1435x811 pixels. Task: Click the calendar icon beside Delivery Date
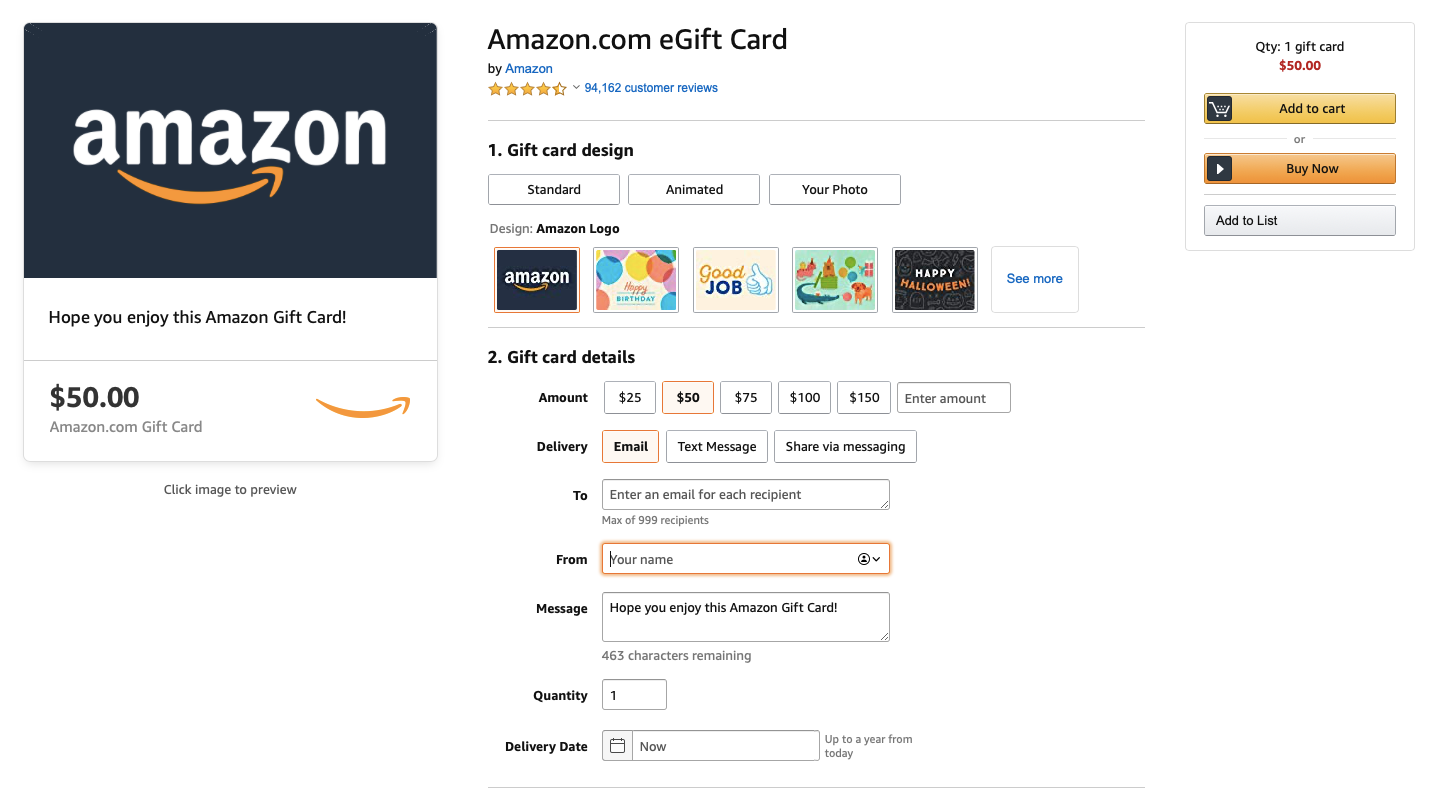(x=617, y=746)
